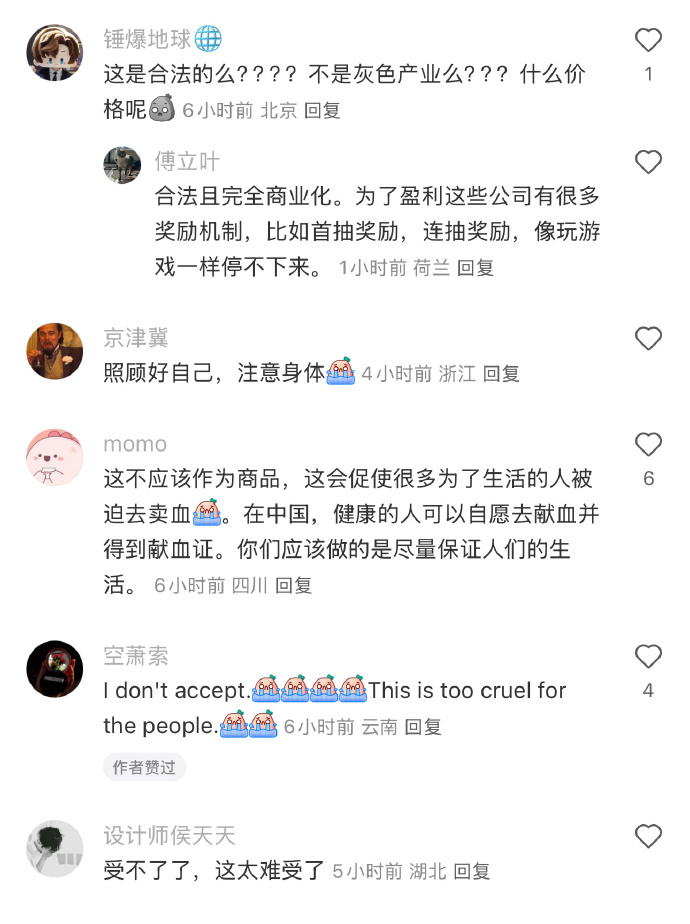
Task: Reply to 设计师侯天天's comment from 湖北
Action: [472, 871]
